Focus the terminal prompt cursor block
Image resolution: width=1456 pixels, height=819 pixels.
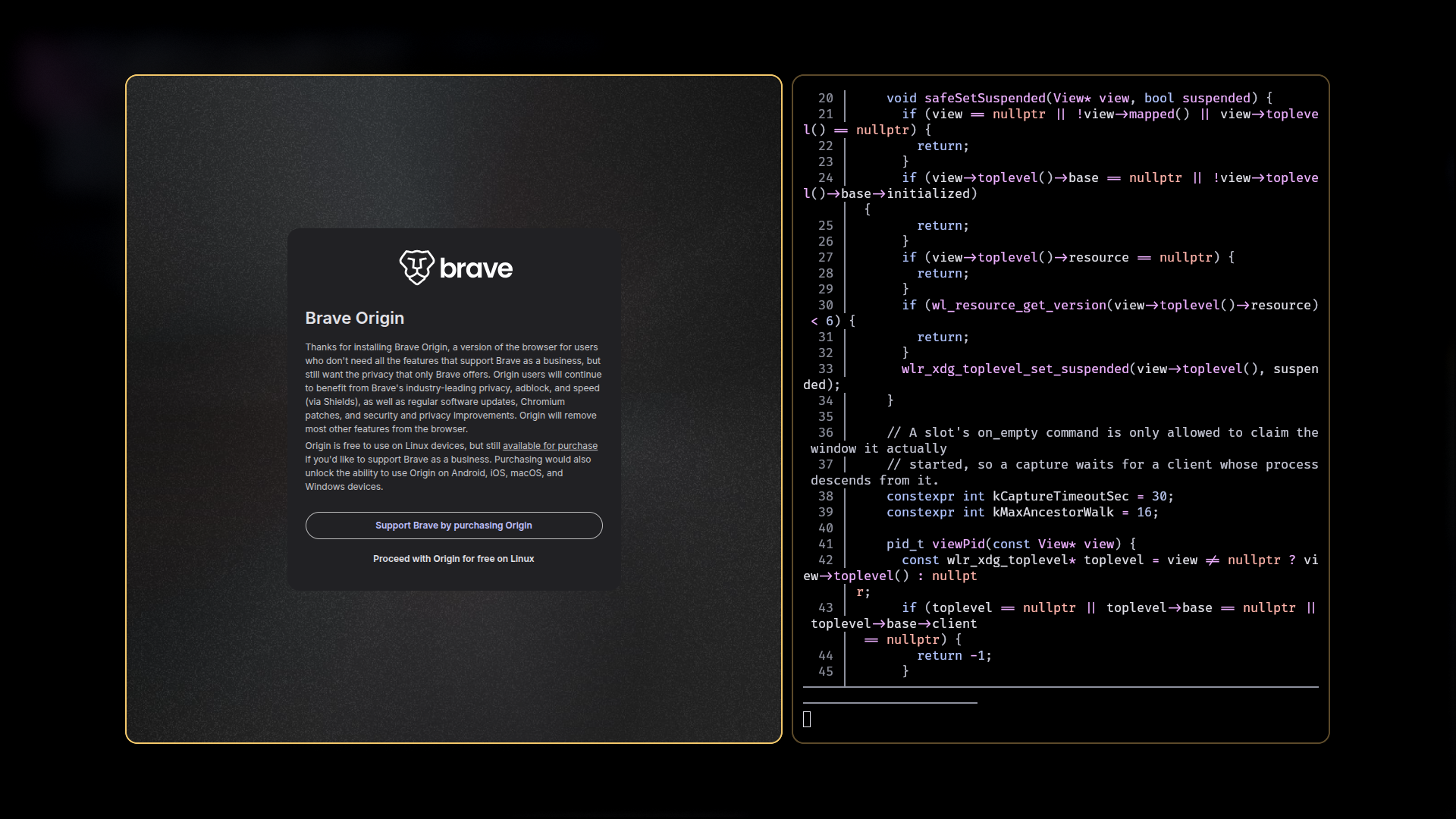807,719
